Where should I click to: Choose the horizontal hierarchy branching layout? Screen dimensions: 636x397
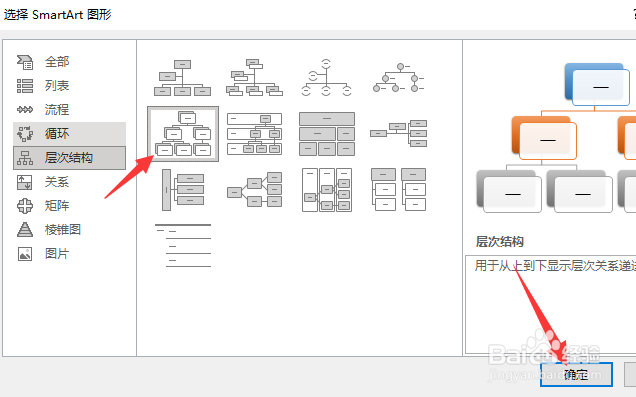254,190
